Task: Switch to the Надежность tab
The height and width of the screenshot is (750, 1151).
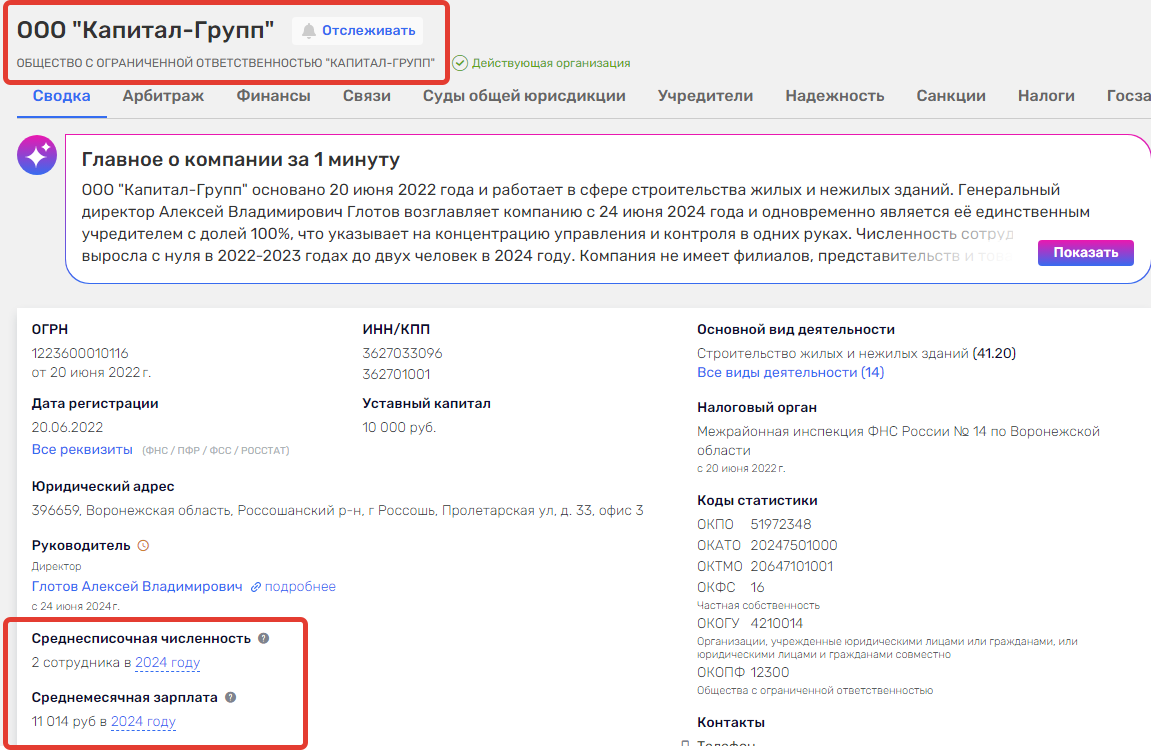Action: tap(834, 96)
